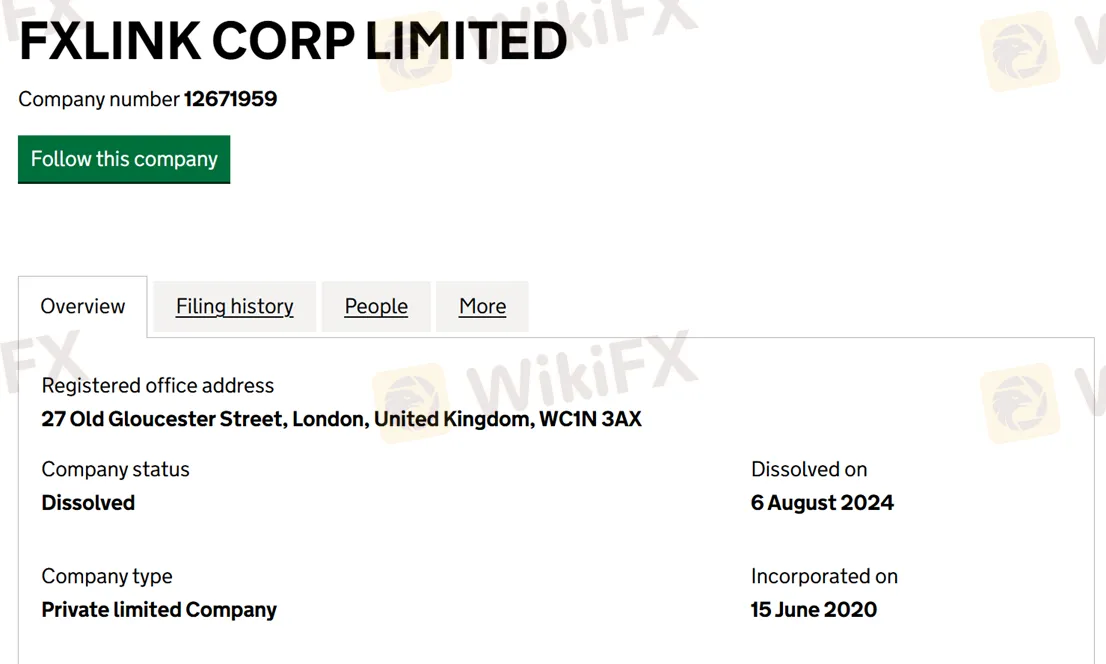Click the bold Dissolved status value
This screenshot has height=664, width=1106.
point(88,502)
